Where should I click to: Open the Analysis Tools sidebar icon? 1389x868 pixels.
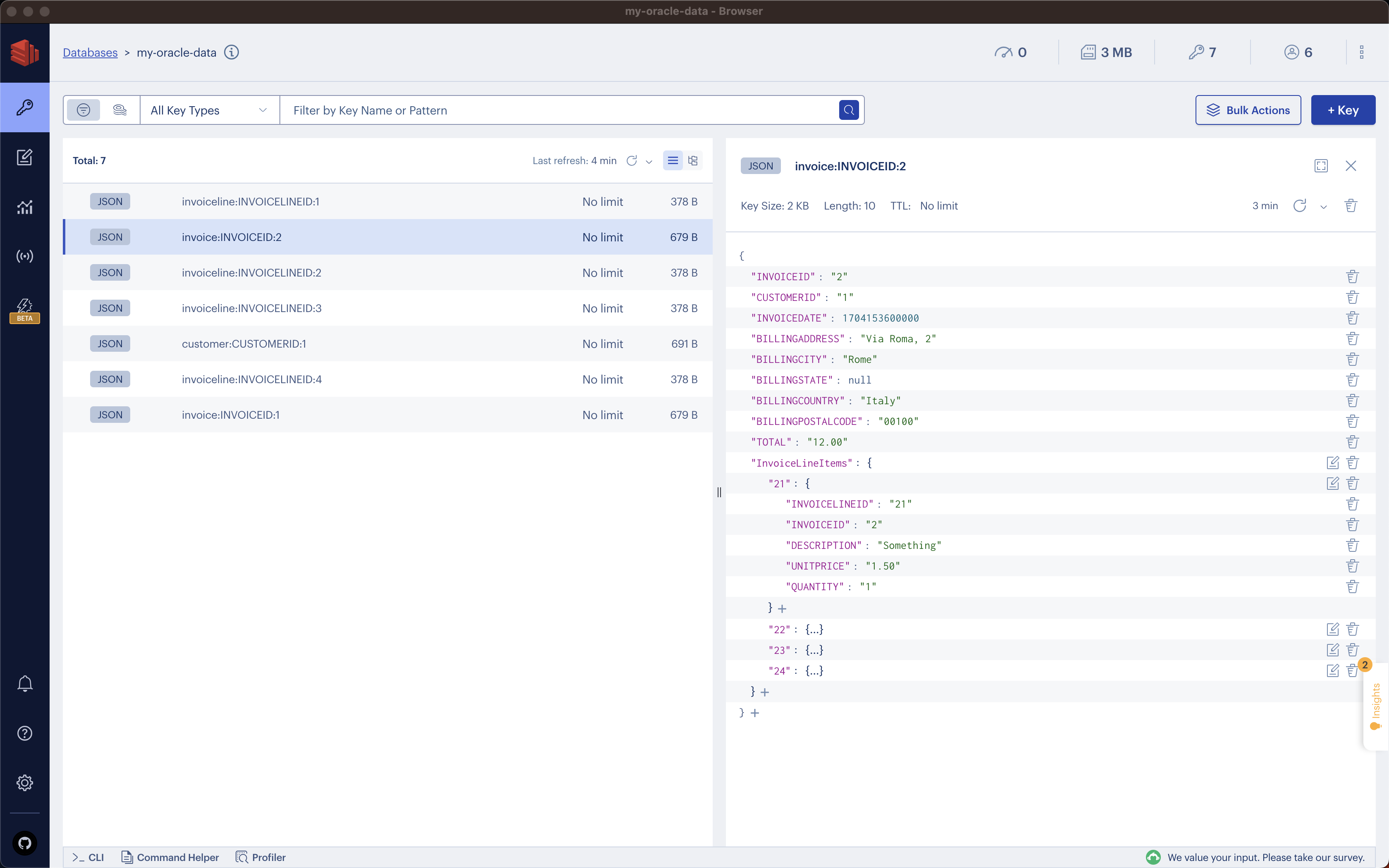click(25, 207)
